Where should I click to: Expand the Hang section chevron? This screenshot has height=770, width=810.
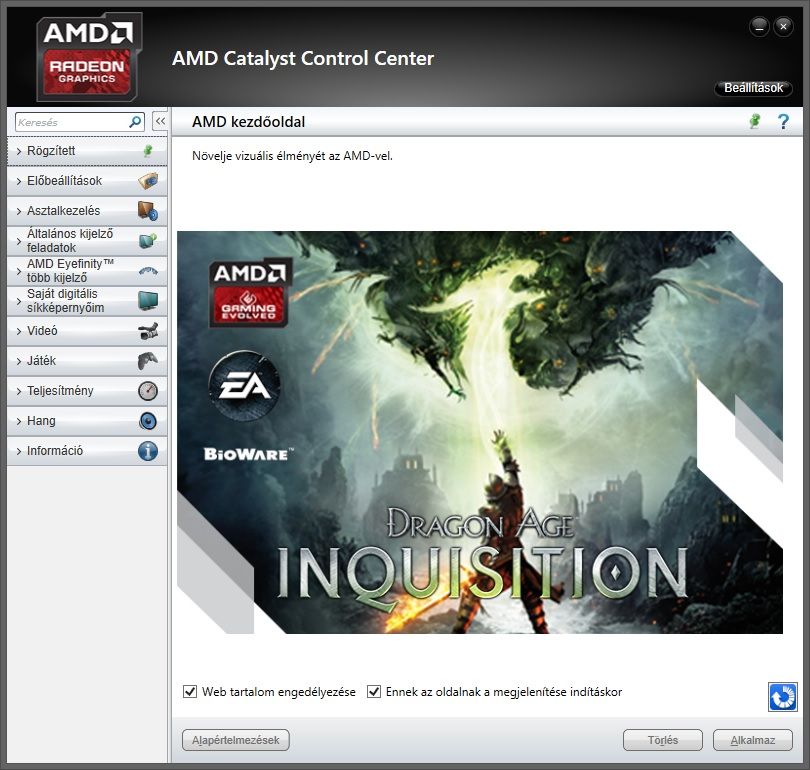19,421
